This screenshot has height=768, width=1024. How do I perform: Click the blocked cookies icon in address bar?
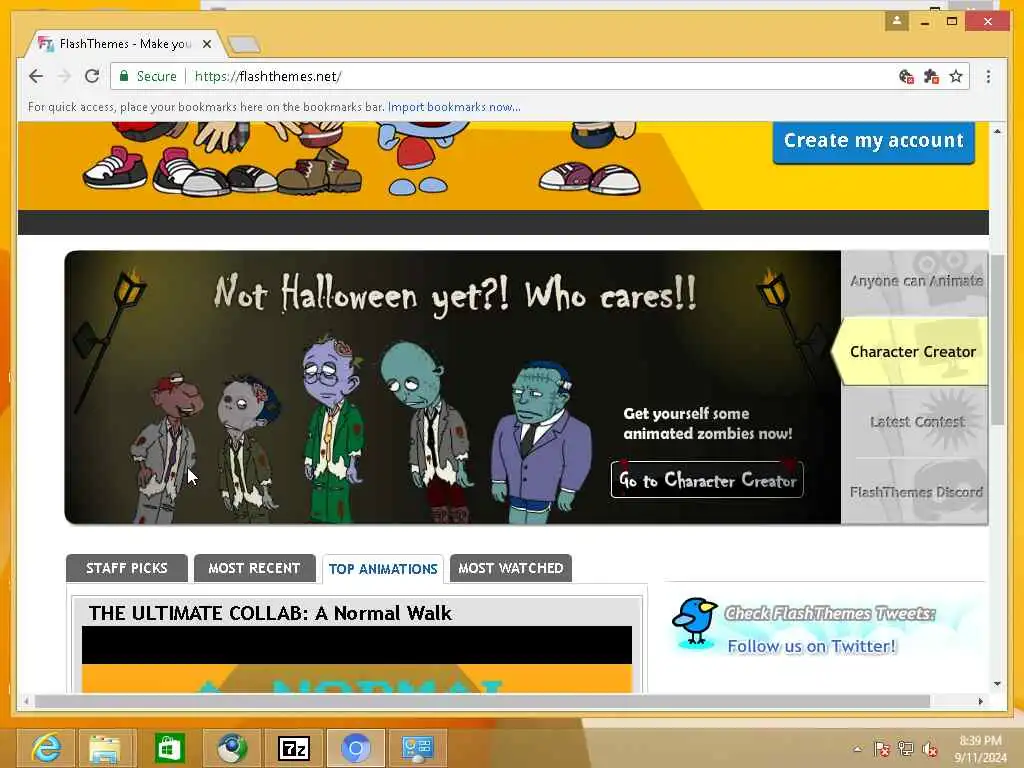pyautogui.click(x=906, y=76)
